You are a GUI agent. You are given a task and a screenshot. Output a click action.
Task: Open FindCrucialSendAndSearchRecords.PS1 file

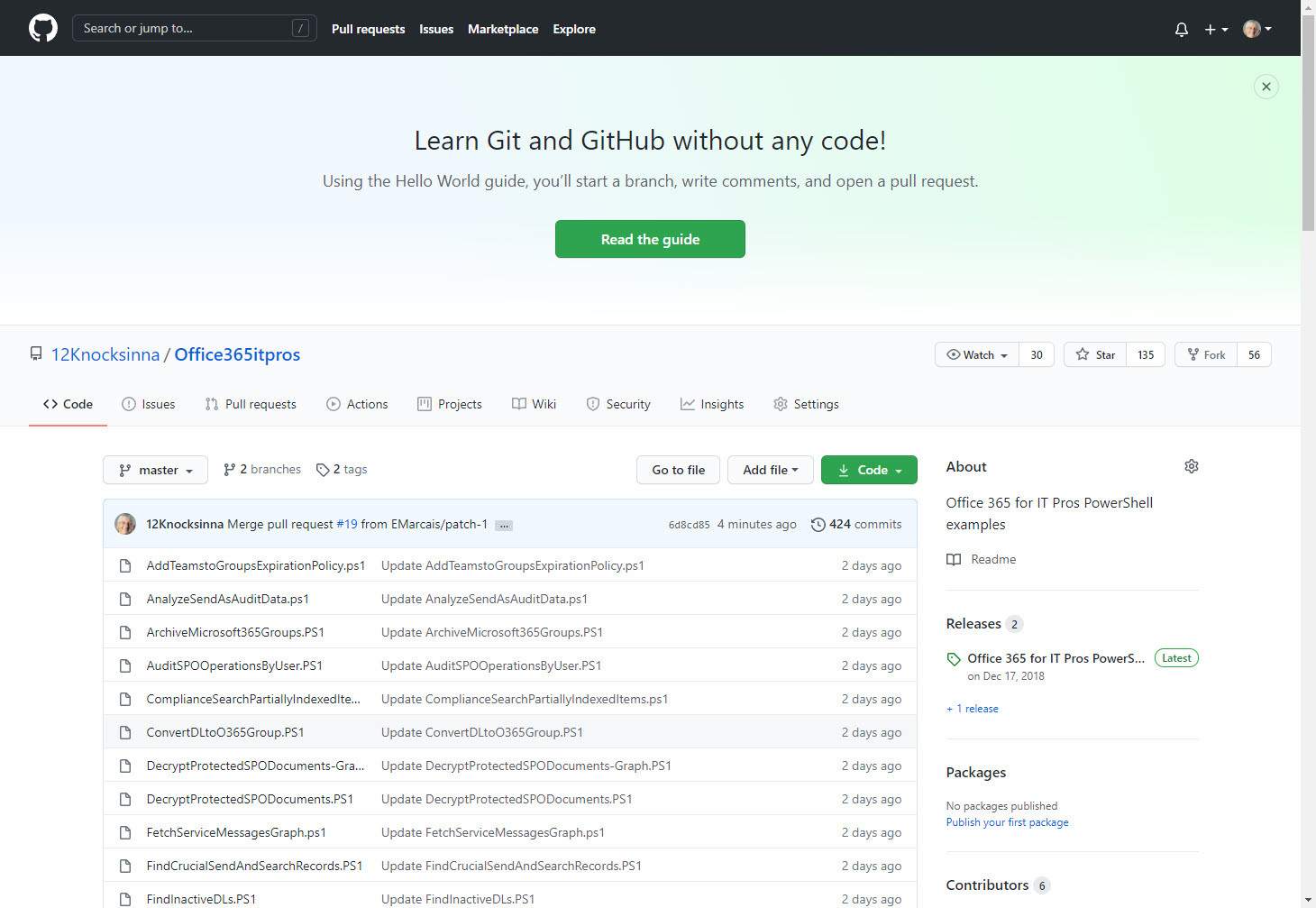click(255, 866)
